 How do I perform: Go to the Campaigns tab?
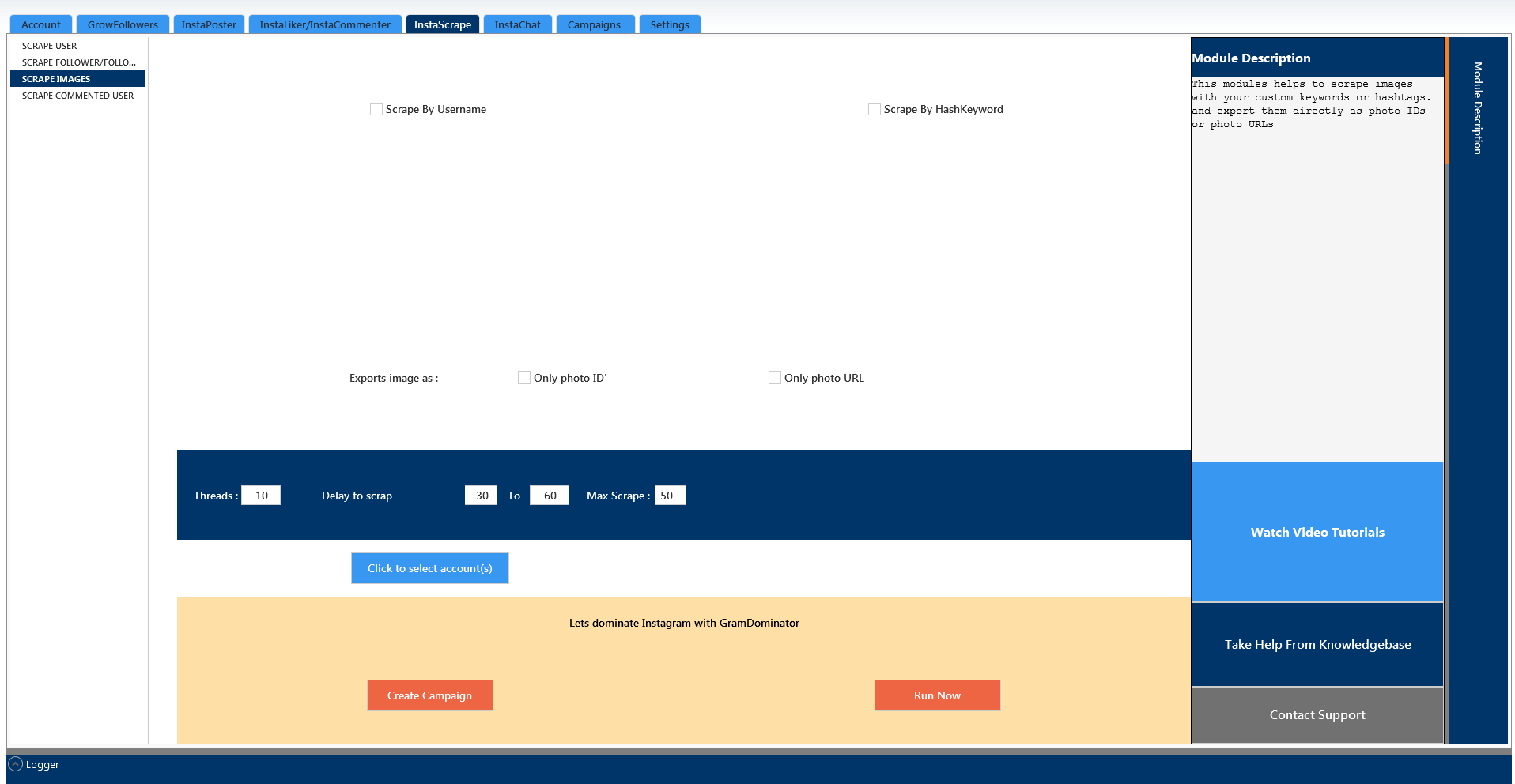click(x=594, y=24)
